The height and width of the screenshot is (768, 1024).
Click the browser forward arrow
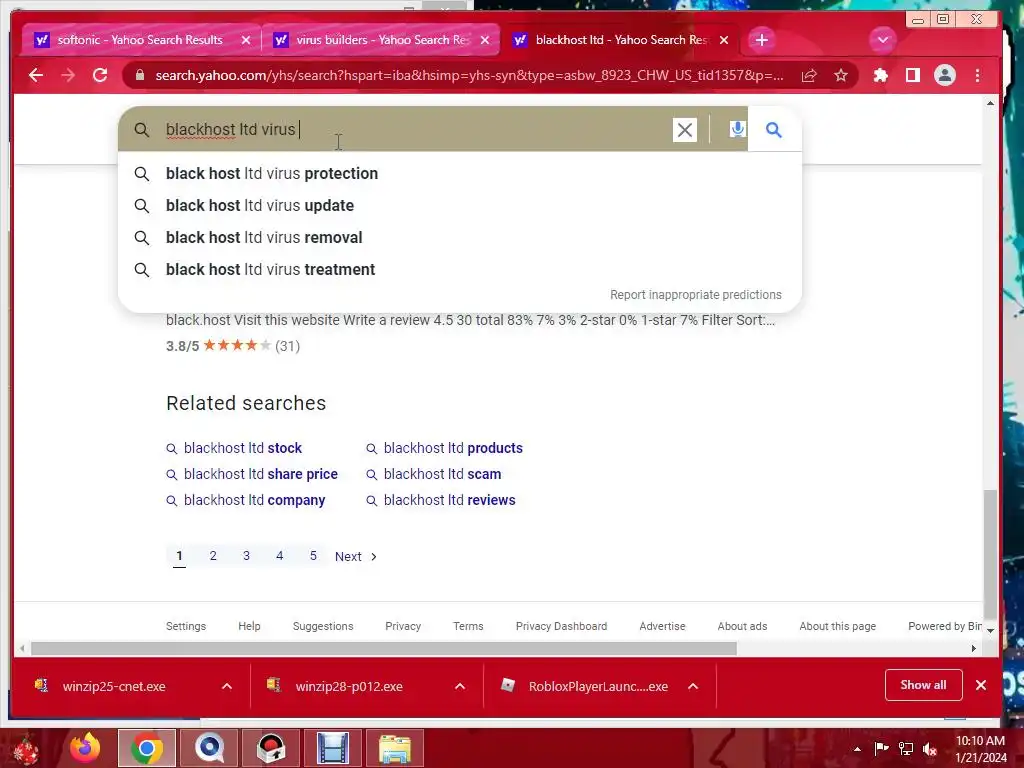pyautogui.click(x=68, y=75)
